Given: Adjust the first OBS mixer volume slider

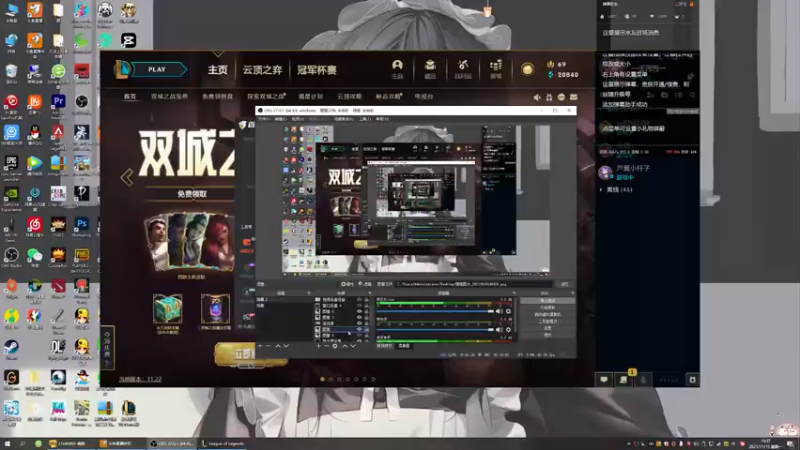Looking at the screenshot, I should 435,311.
